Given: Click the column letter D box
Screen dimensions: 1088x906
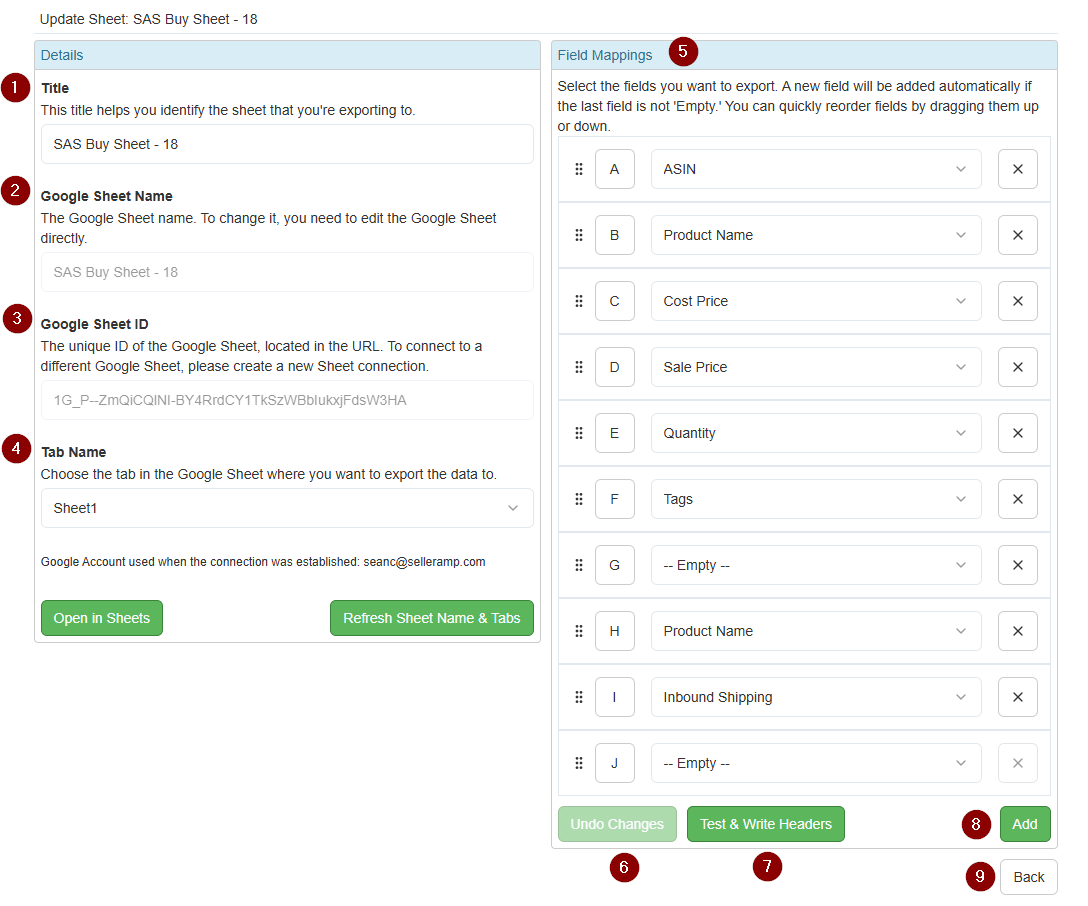Looking at the screenshot, I should tap(615, 367).
